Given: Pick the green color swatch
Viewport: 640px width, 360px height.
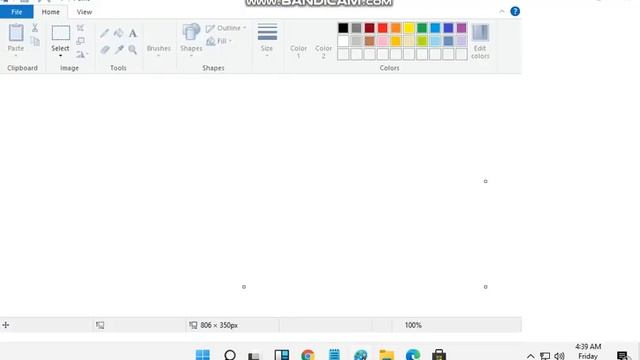Looking at the screenshot, I should 422,28.
